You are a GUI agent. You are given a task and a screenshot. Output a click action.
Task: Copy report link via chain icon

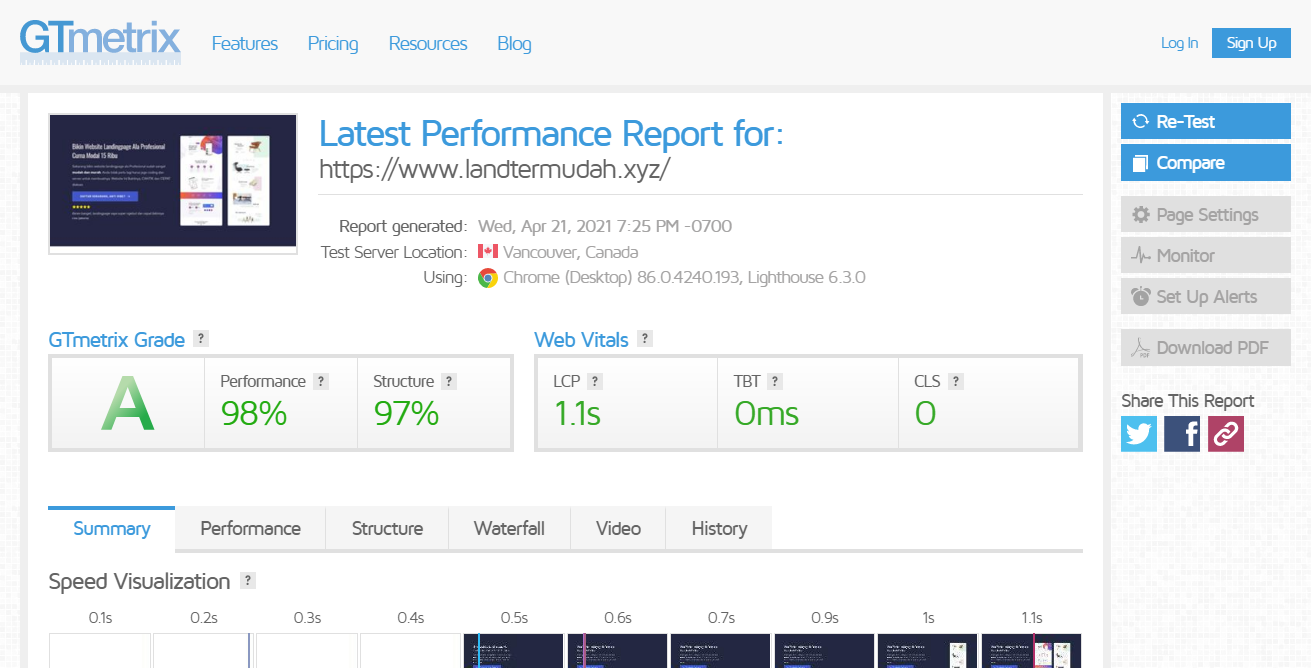(x=1226, y=433)
